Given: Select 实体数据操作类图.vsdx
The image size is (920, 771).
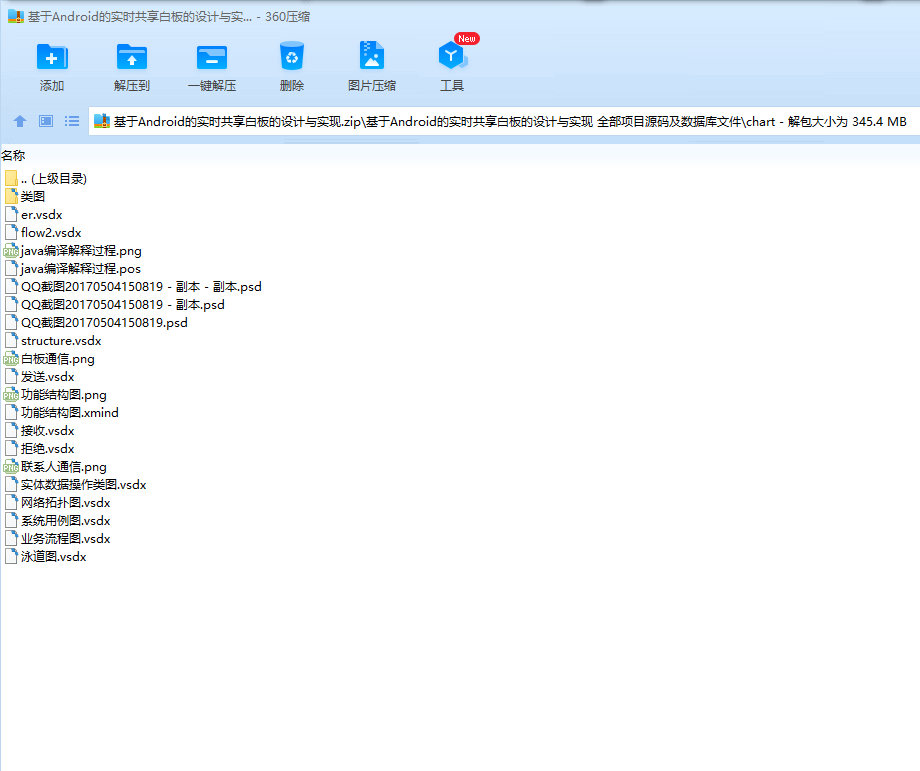Looking at the screenshot, I should tap(76, 485).
